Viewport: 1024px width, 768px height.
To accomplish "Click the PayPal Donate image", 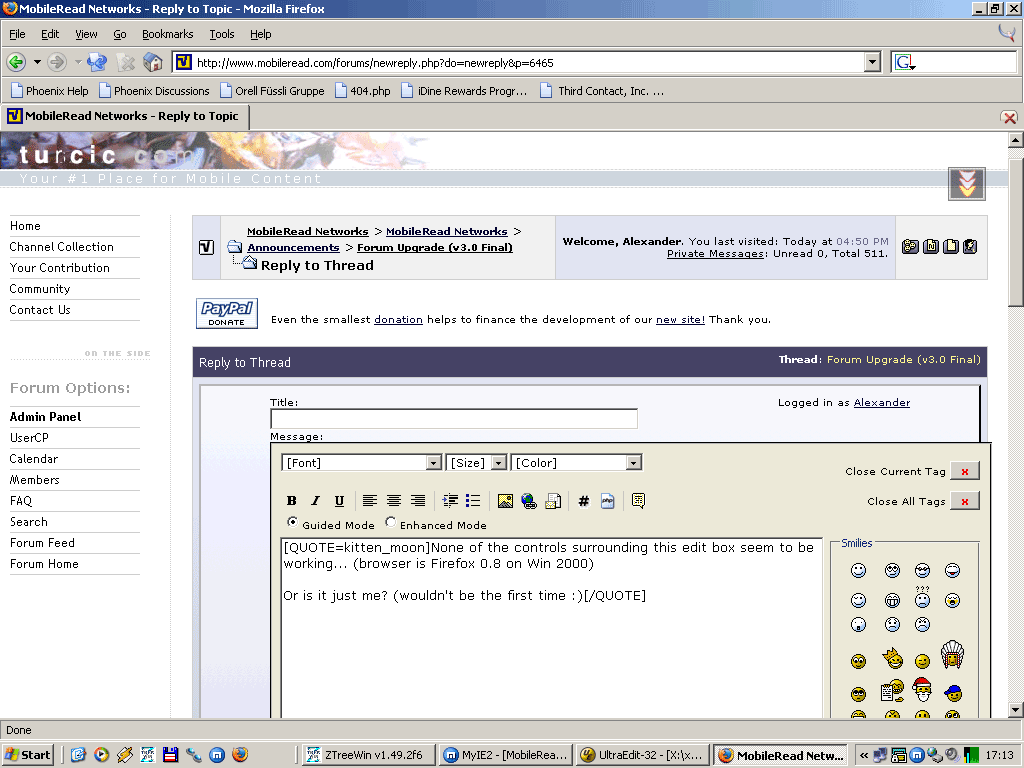I will (x=227, y=313).
